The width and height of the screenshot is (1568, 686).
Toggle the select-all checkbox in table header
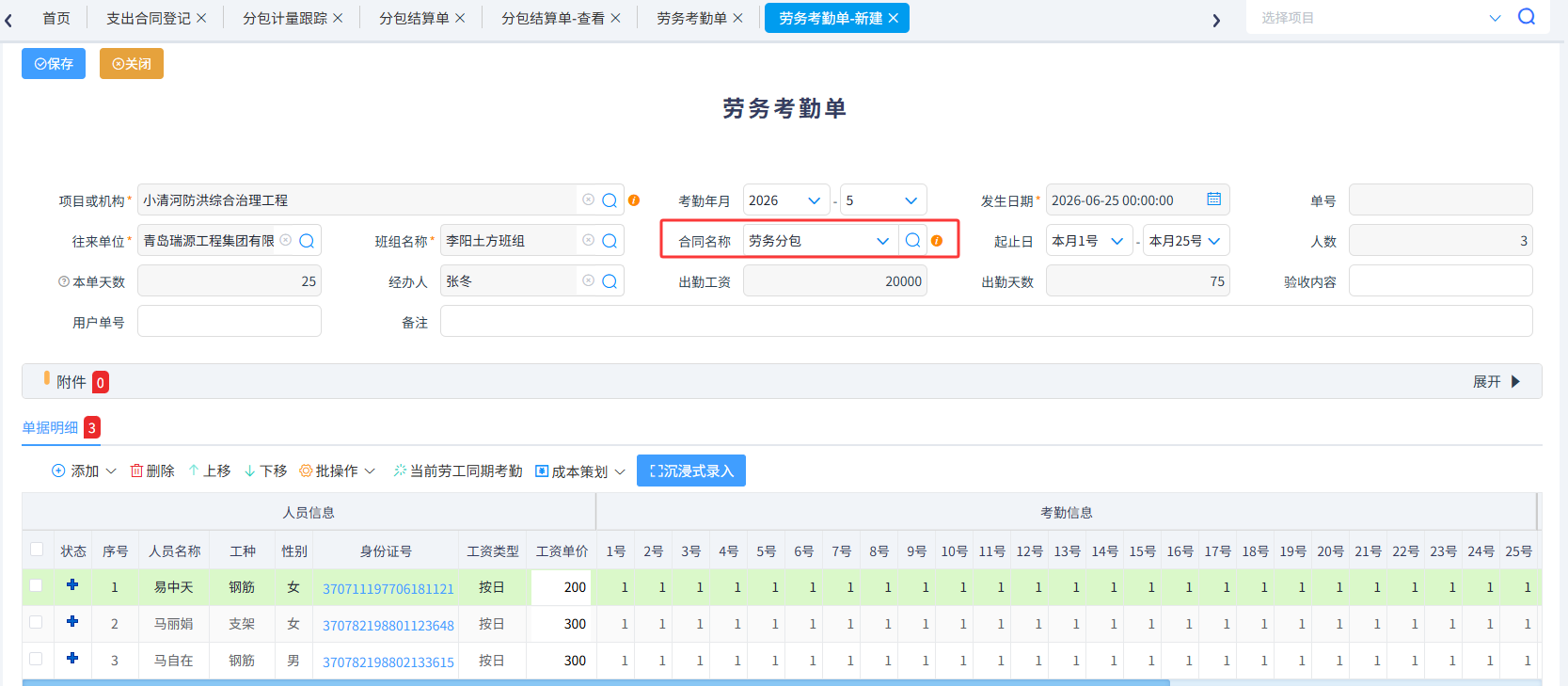pos(37,550)
